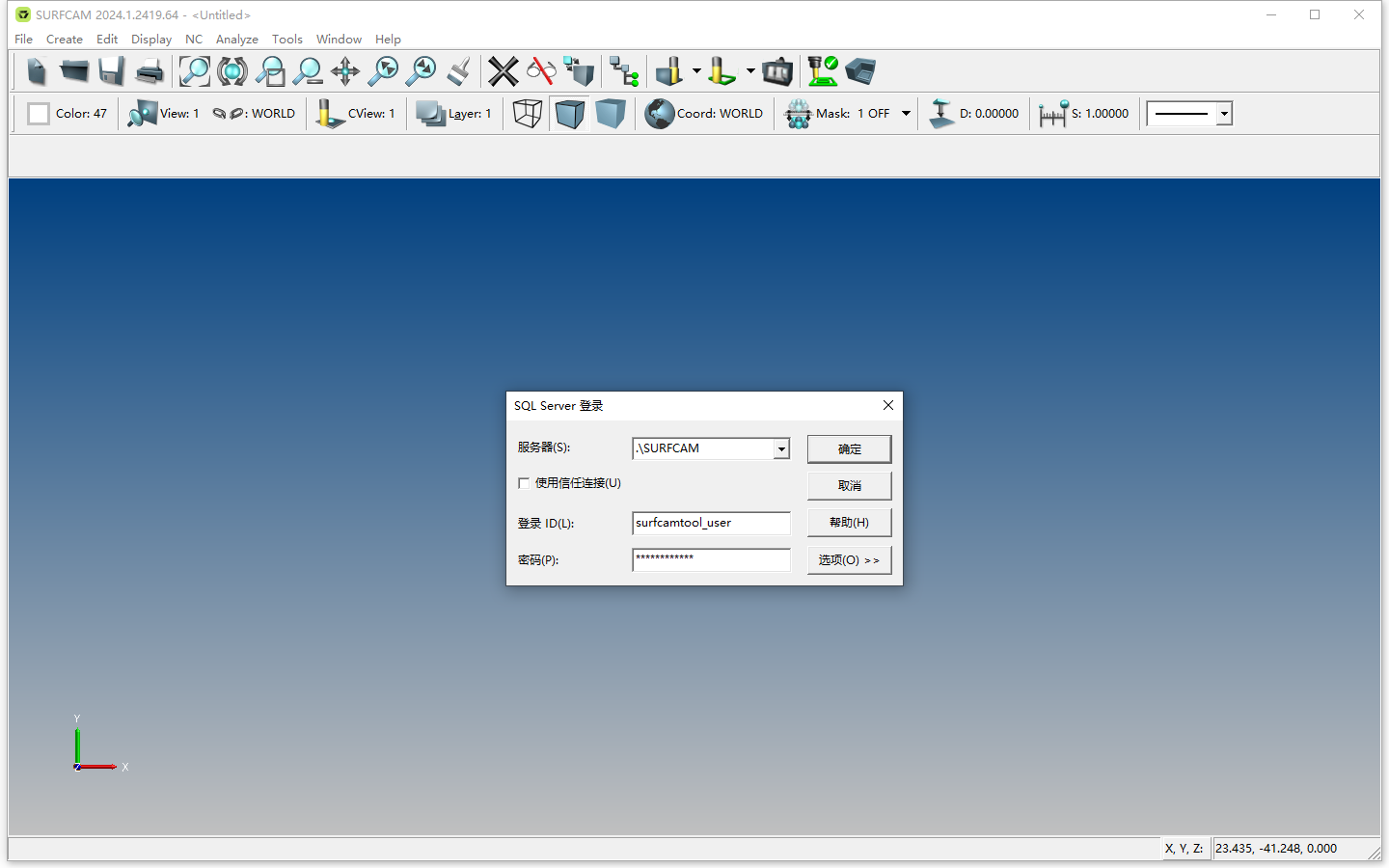This screenshot has height=868, width=1389.
Task: Click the cube with monitors icon
Action: [x=579, y=71]
